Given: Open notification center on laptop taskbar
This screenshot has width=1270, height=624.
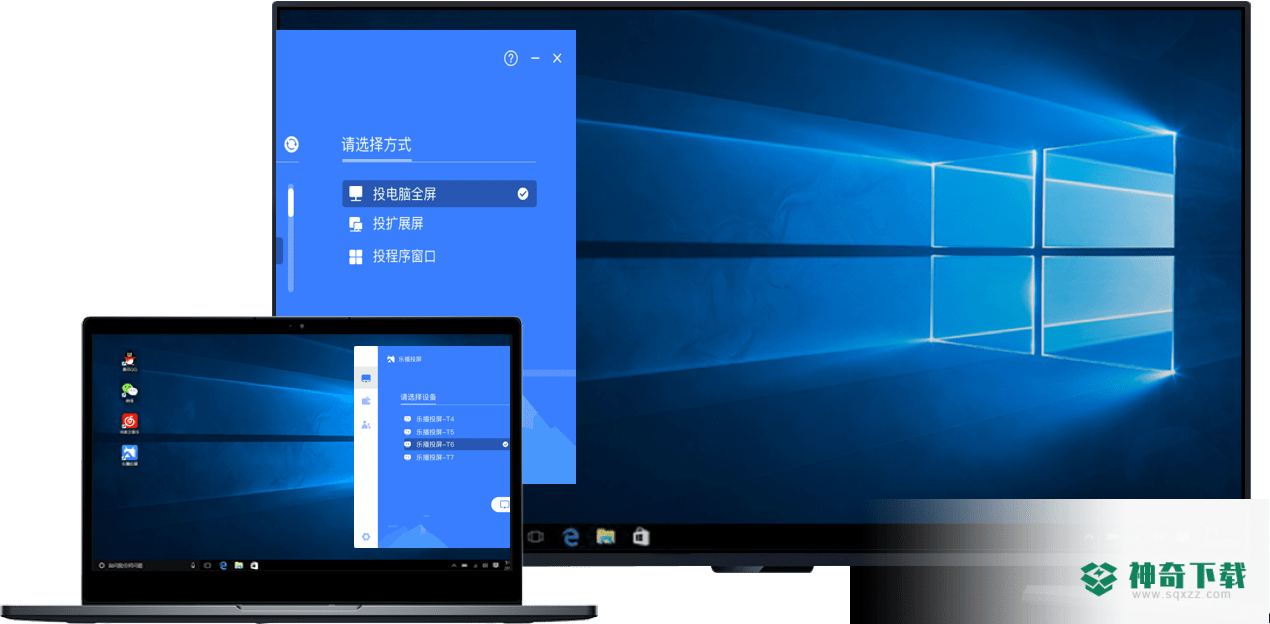Looking at the screenshot, I should click(496, 565).
